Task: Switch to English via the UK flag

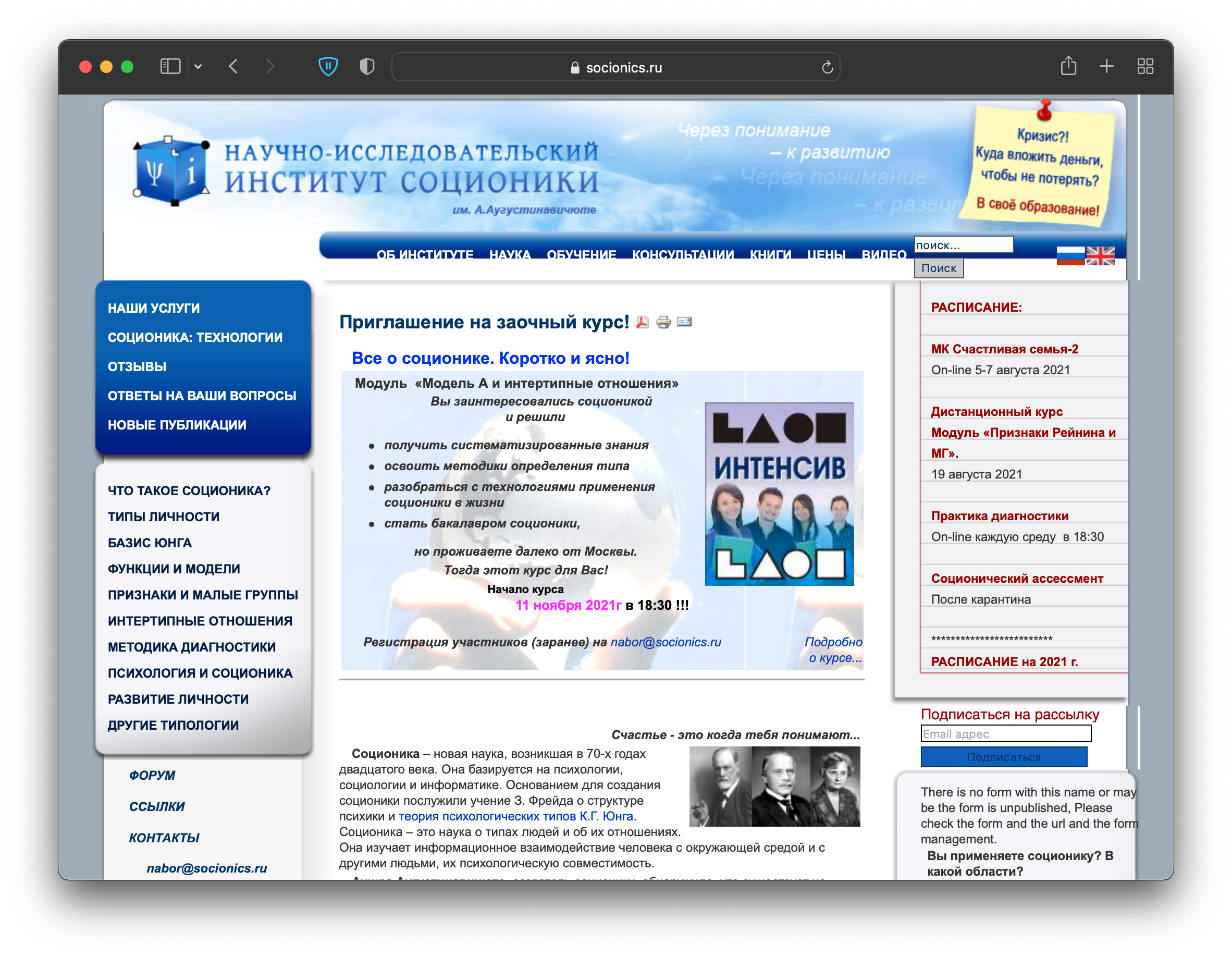Action: click(x=1100, y=255)
